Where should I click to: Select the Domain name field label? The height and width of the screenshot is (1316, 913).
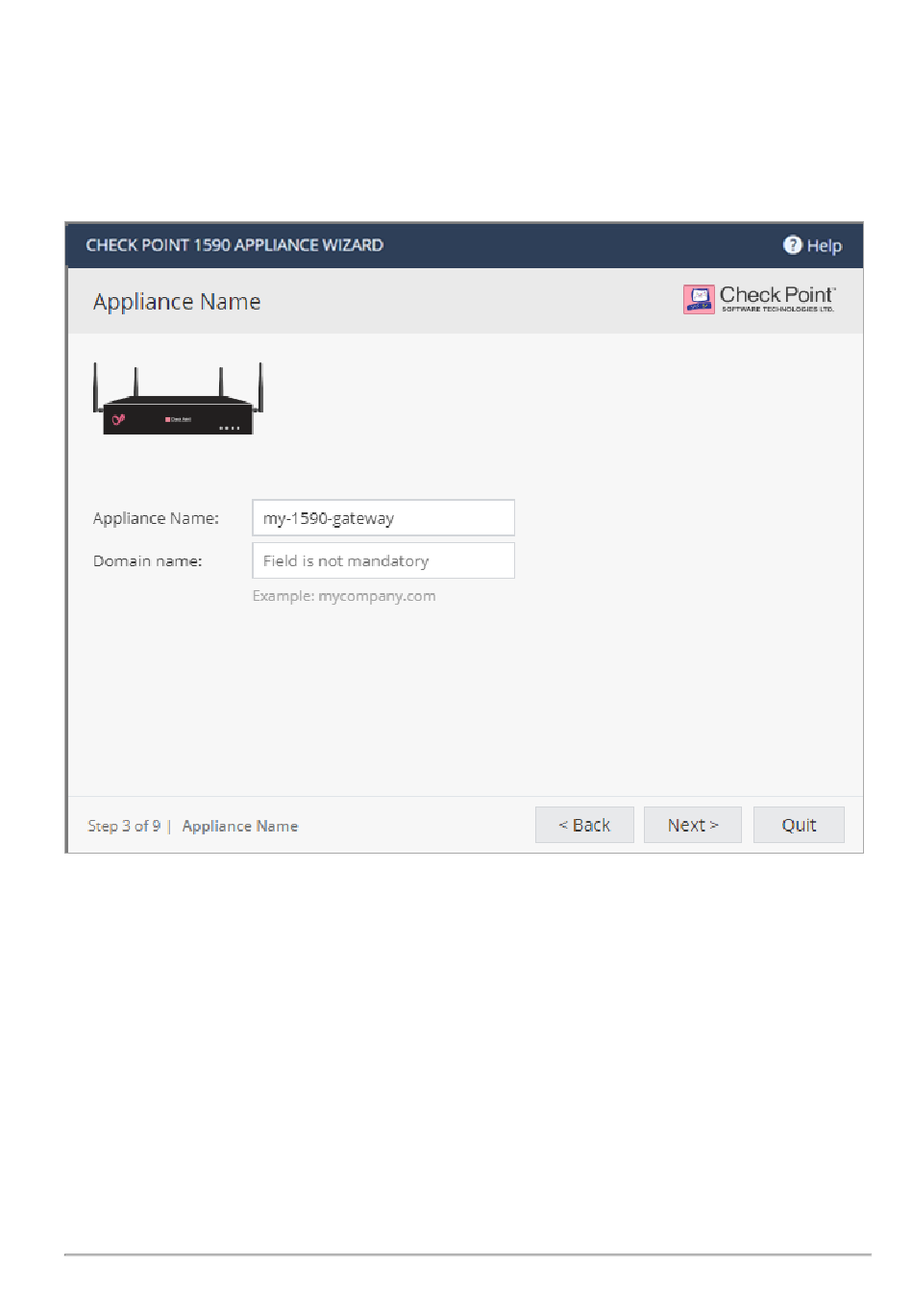point(147,561)
